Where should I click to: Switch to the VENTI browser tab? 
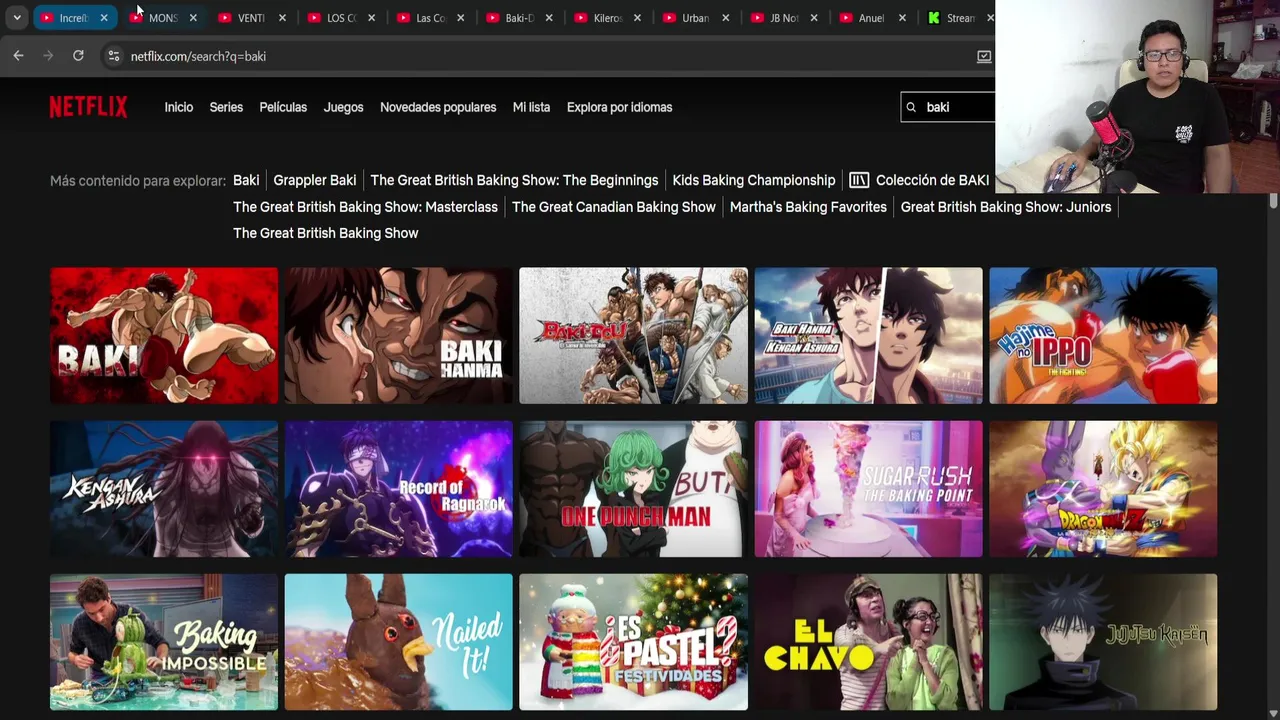pos(252,18)
